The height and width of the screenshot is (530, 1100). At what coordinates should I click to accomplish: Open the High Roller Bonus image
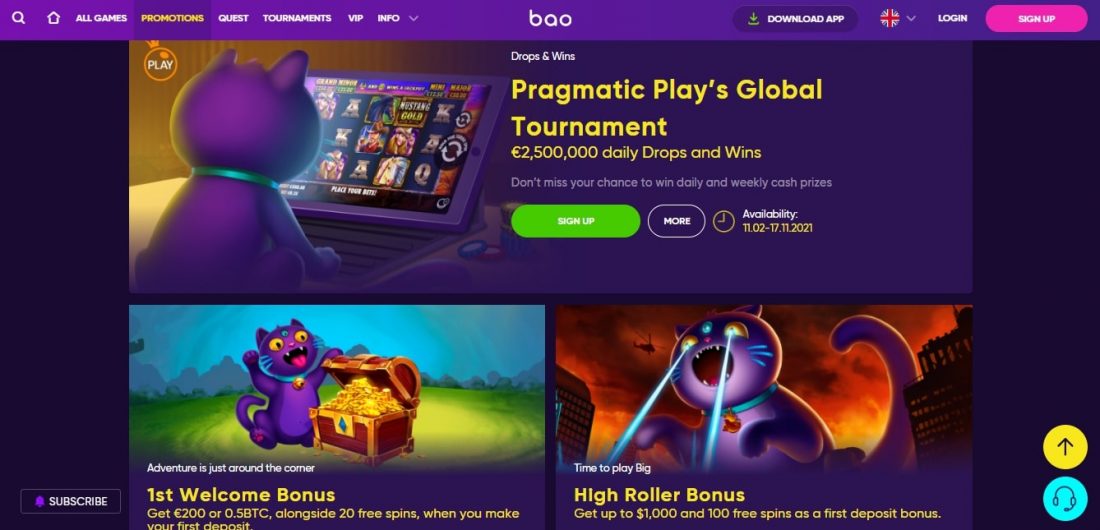764,388
